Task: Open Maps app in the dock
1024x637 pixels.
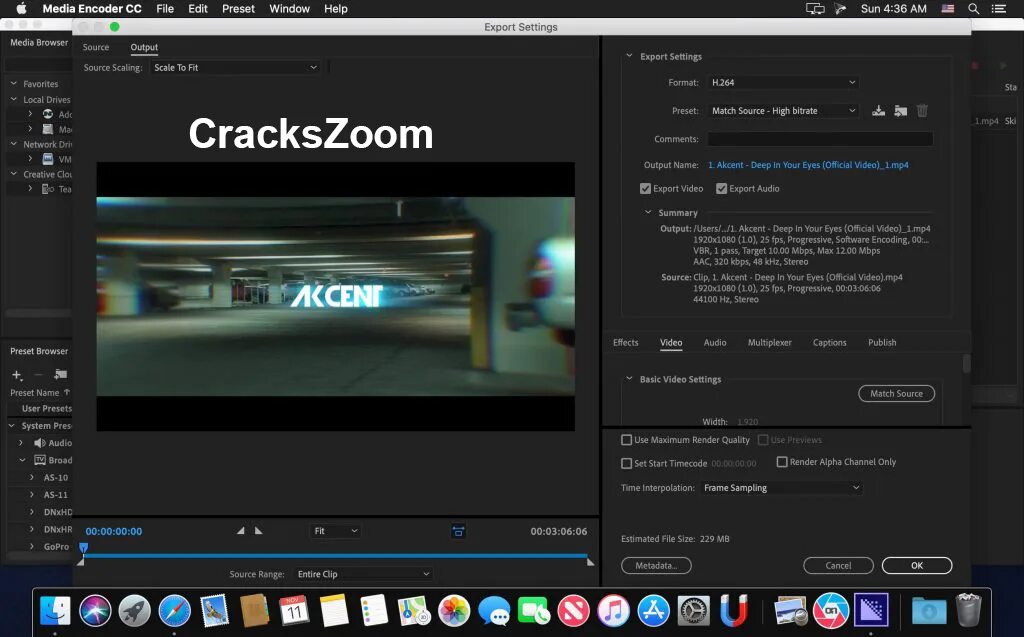Action: (x=414, y=612)
